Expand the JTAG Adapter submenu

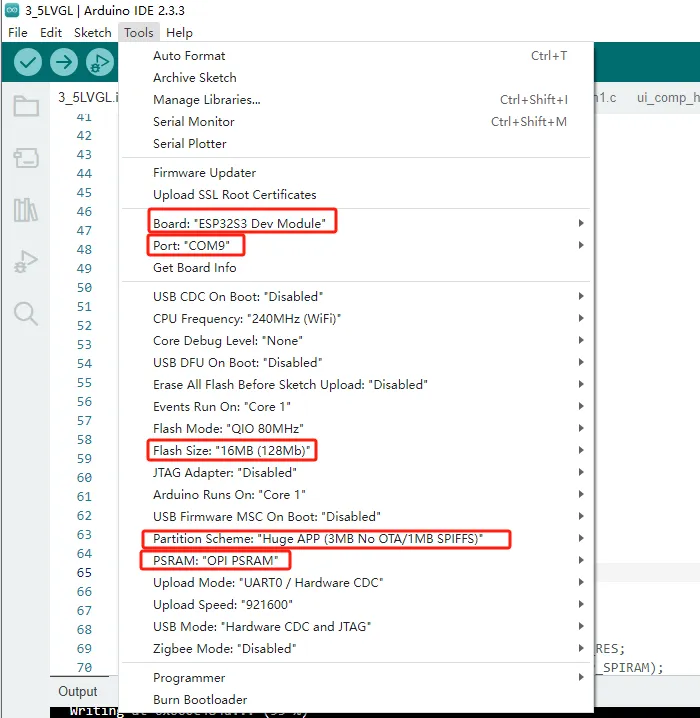[x=356, y=473]
